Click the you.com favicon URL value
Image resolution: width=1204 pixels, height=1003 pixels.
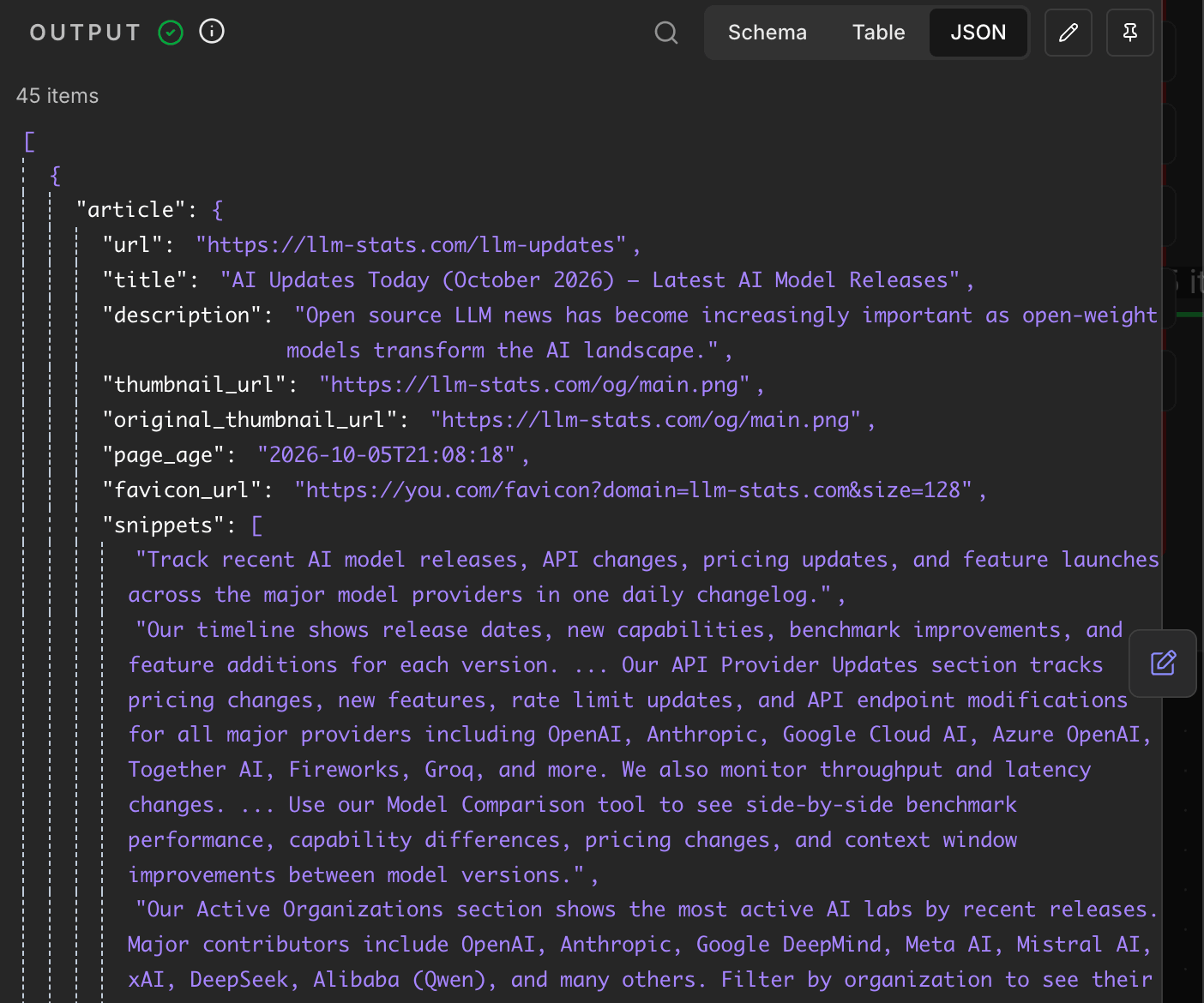click(x=634, y=490)
